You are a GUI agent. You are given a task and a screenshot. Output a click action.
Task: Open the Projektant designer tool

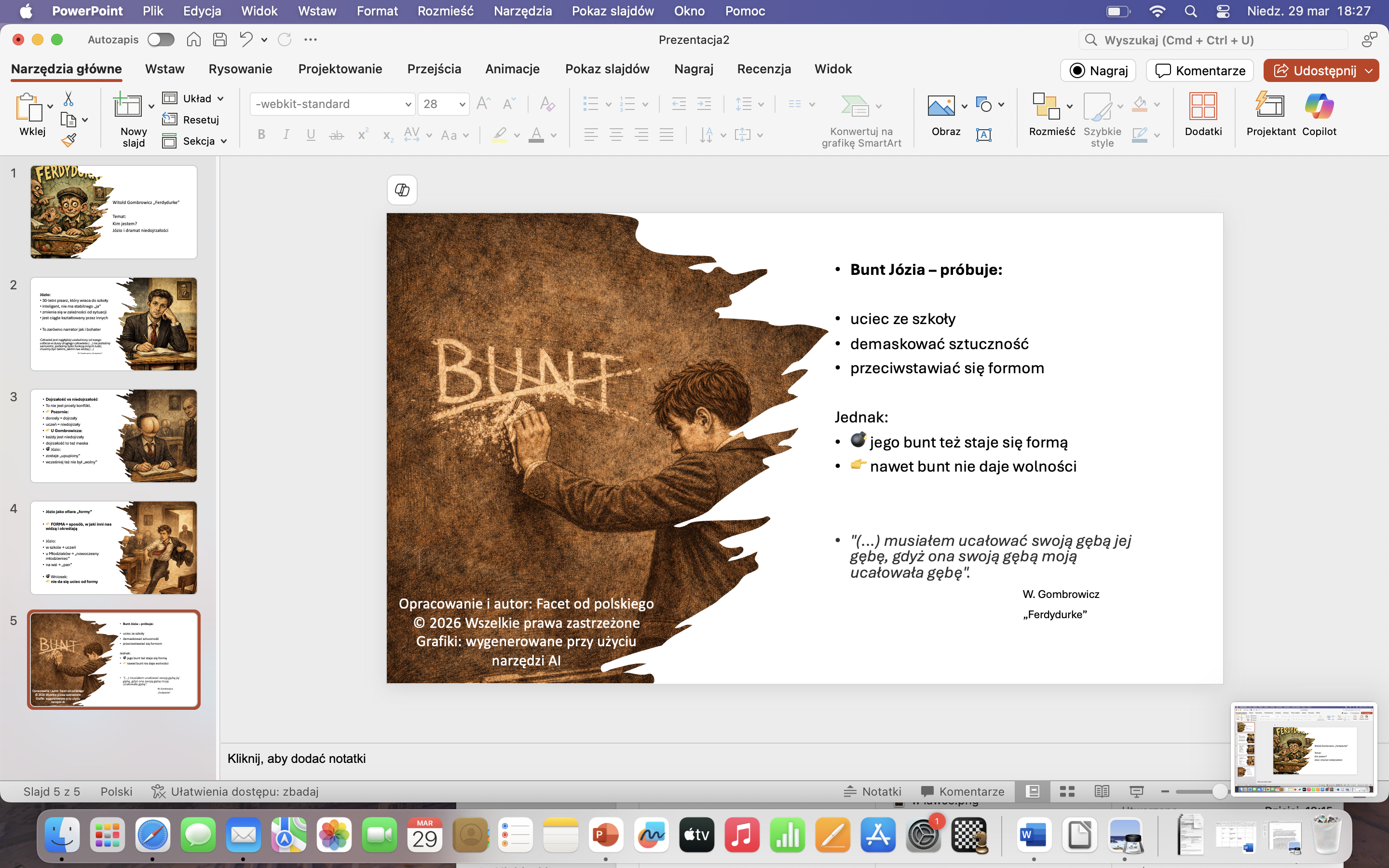coord(1270,115)
